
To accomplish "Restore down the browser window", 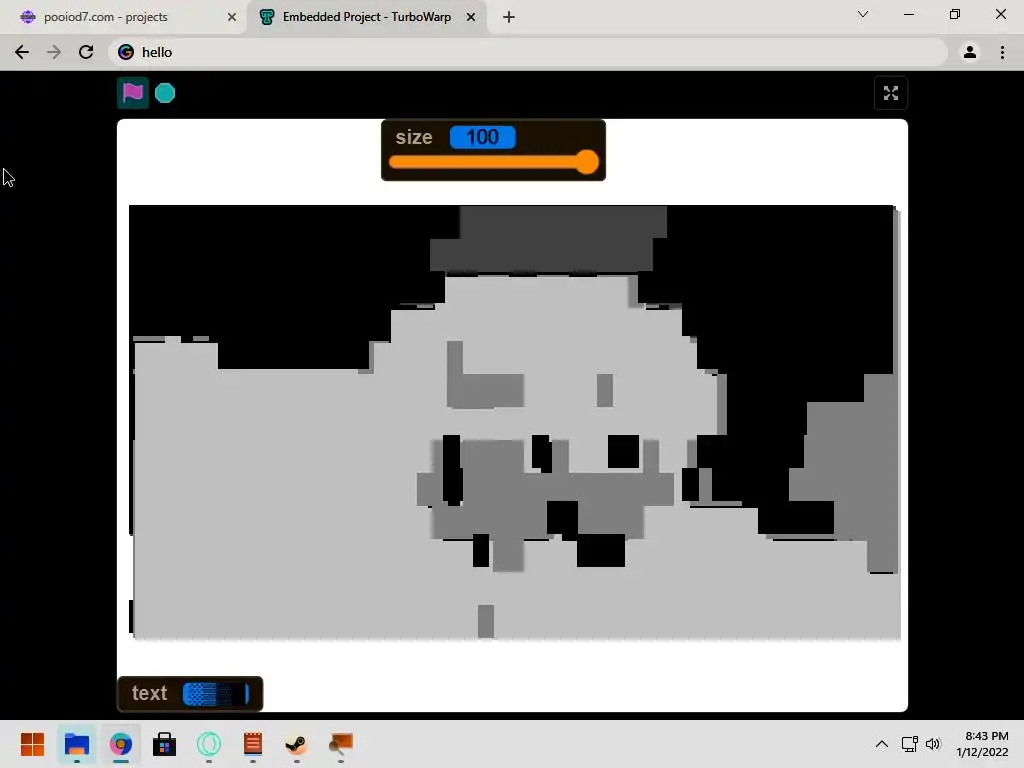I will (955, 14).
